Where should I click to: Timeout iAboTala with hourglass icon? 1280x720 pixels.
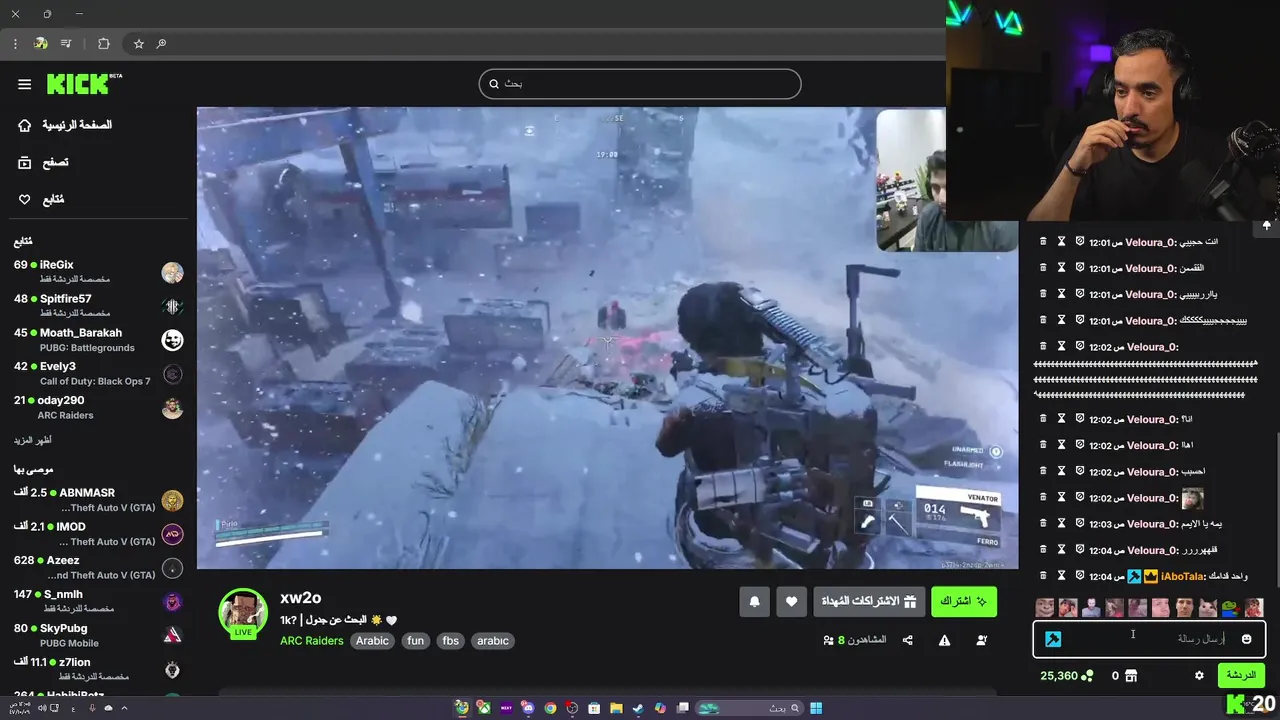click(x=1061, y=576)
